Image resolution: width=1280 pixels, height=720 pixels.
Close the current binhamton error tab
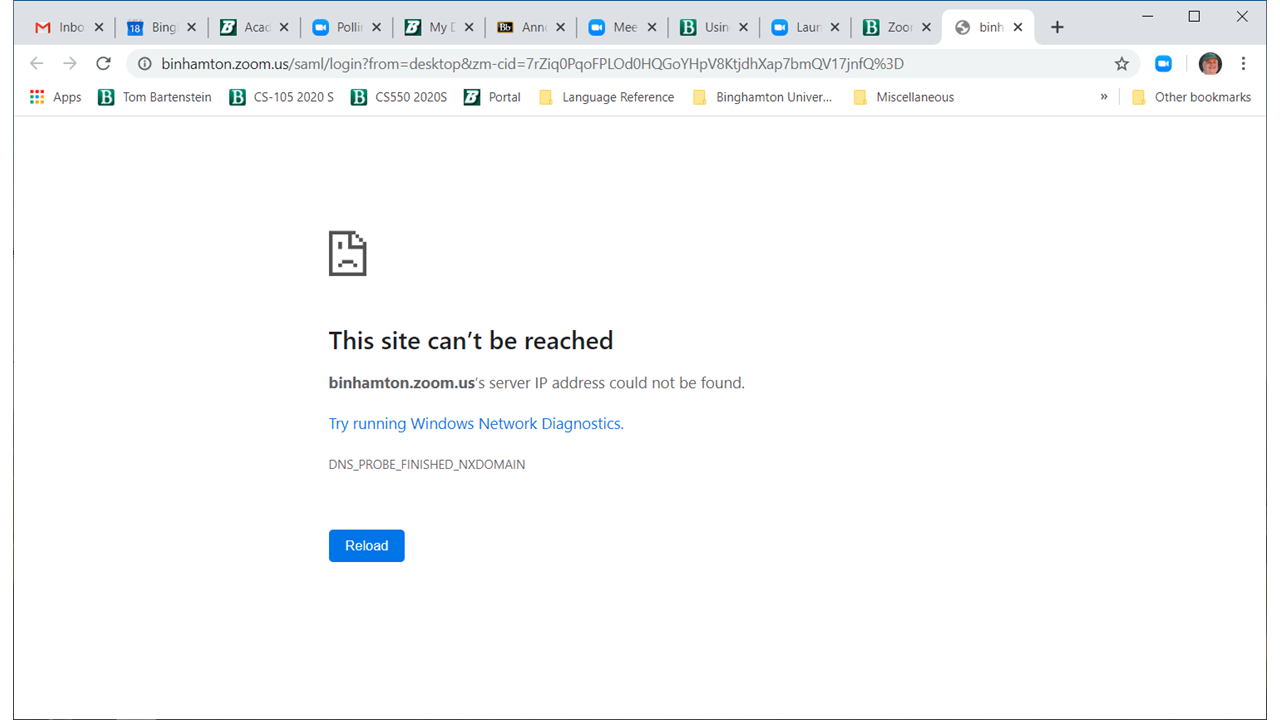point(1018,27)
